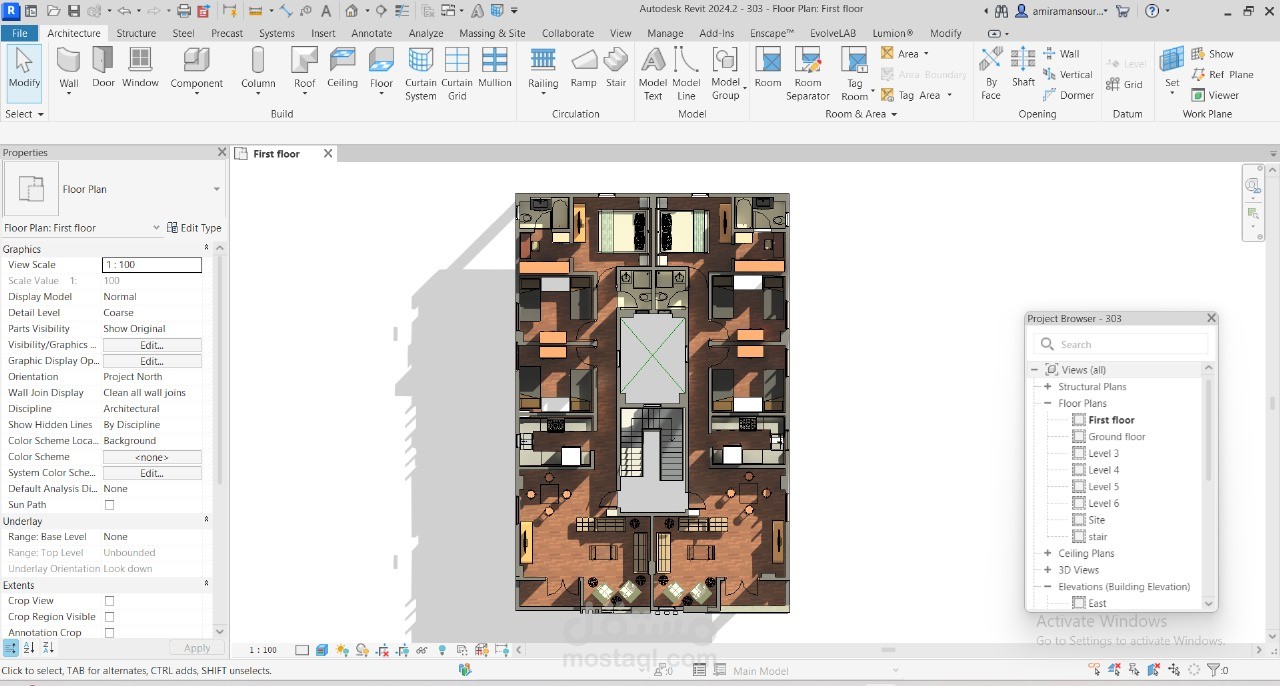The image size is (1280, 686).
Task: Open the Massing & Site tab
Action: [x=492, y=33]
